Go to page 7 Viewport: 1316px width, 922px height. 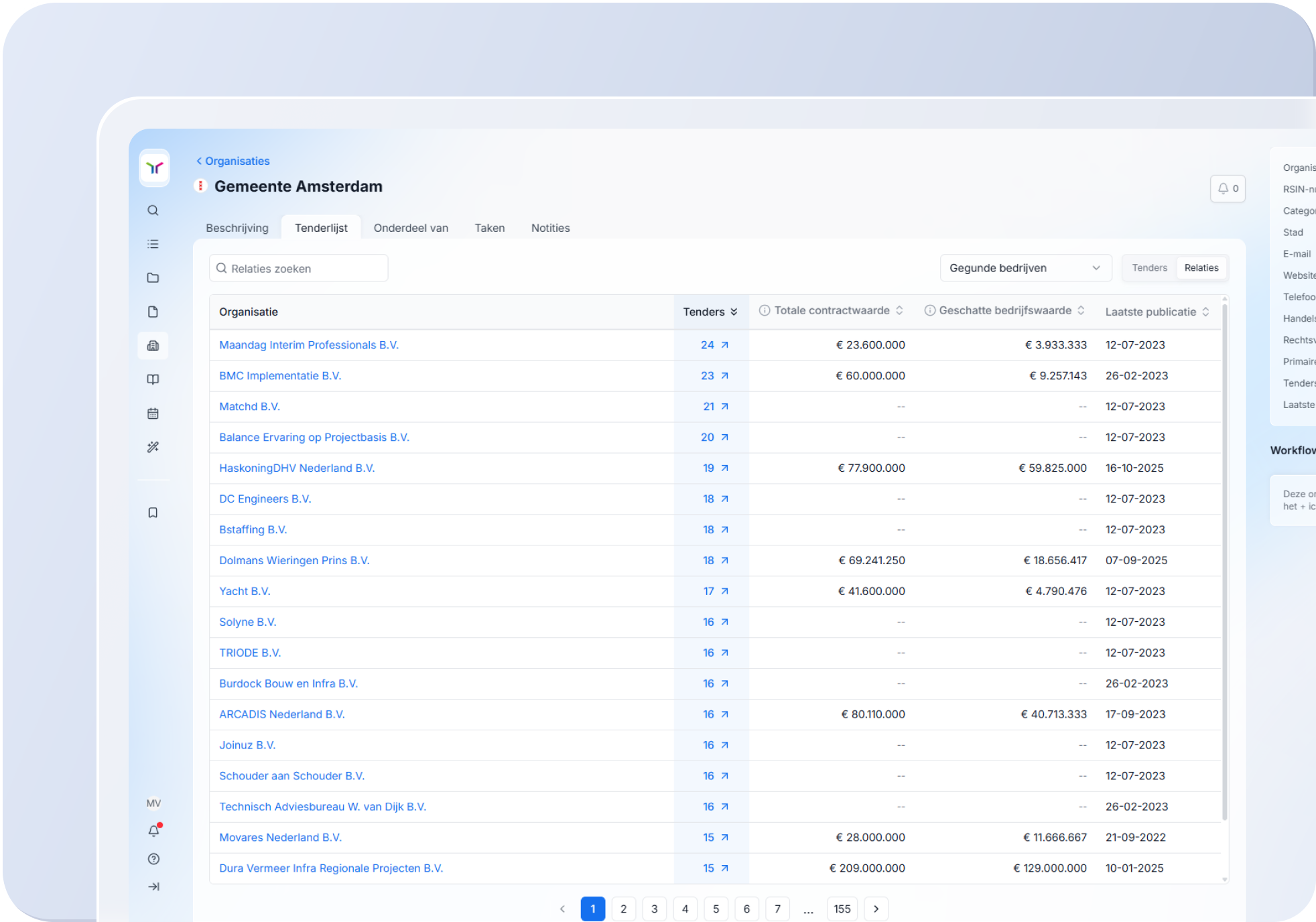(778, 909)
